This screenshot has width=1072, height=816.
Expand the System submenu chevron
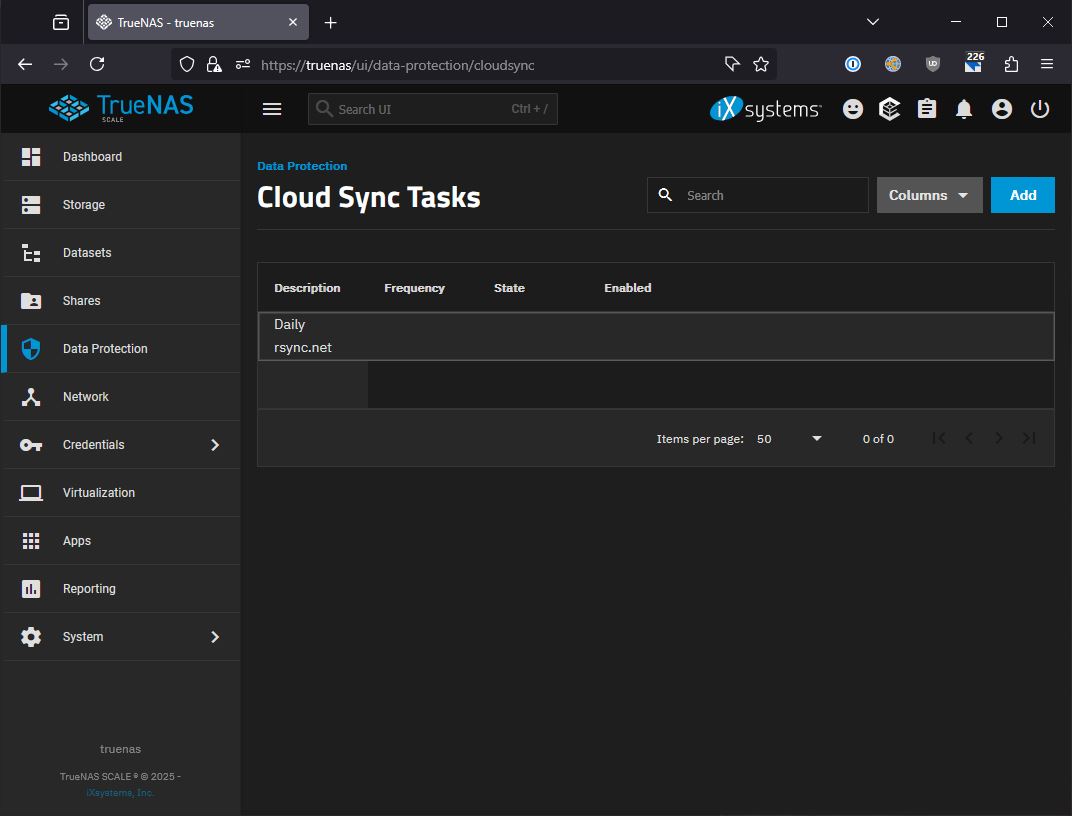click(215, 637)
